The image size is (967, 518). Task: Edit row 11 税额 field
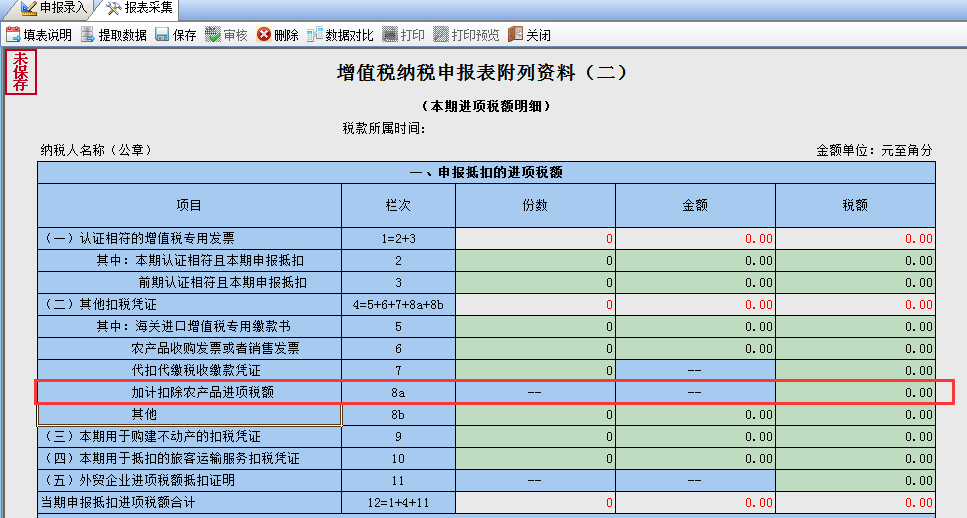[x=855, y=481]
